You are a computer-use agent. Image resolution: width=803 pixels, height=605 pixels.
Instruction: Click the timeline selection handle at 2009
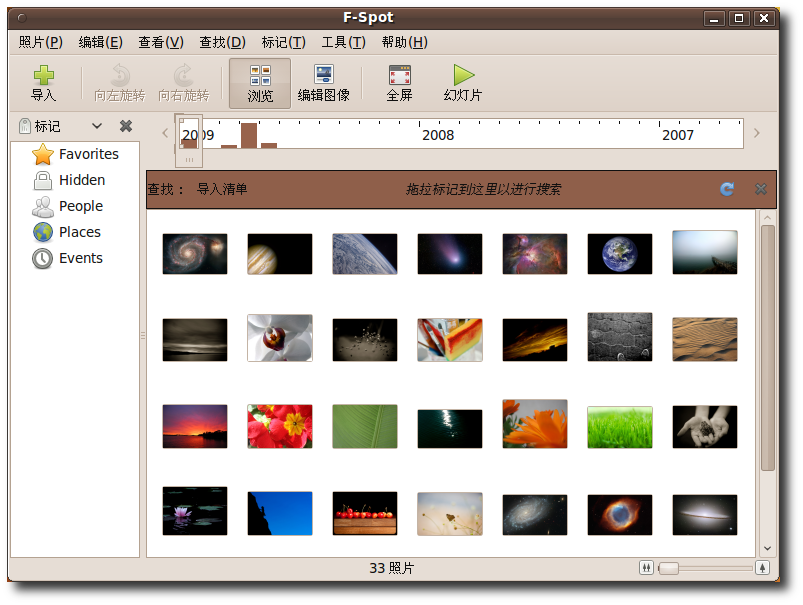click(x=188, y=141)
